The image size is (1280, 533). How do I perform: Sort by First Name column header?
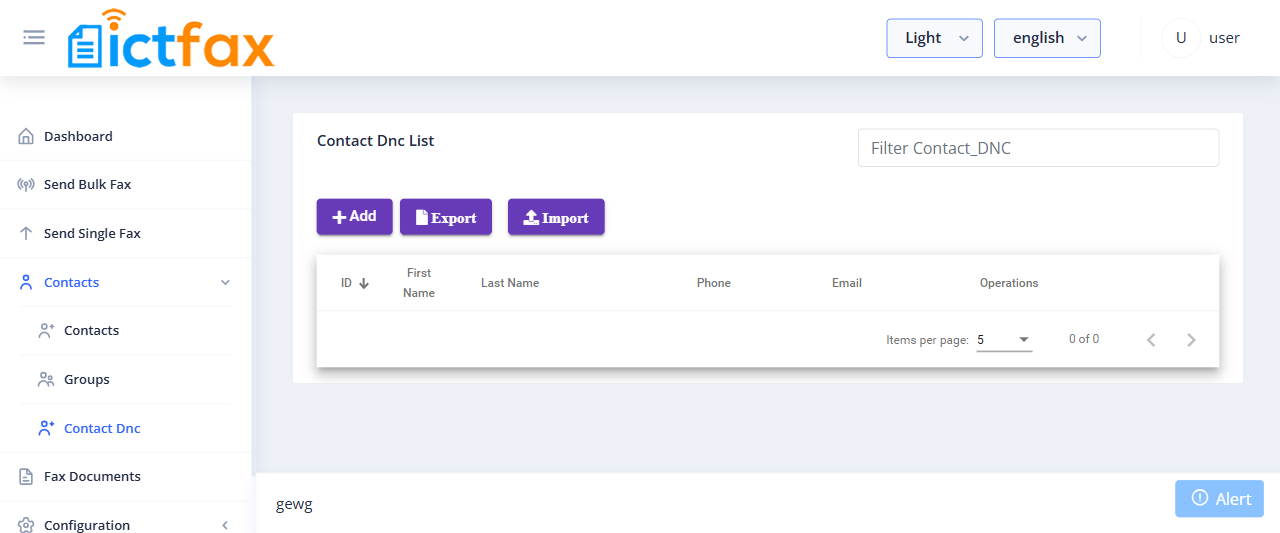coord(419,283)
